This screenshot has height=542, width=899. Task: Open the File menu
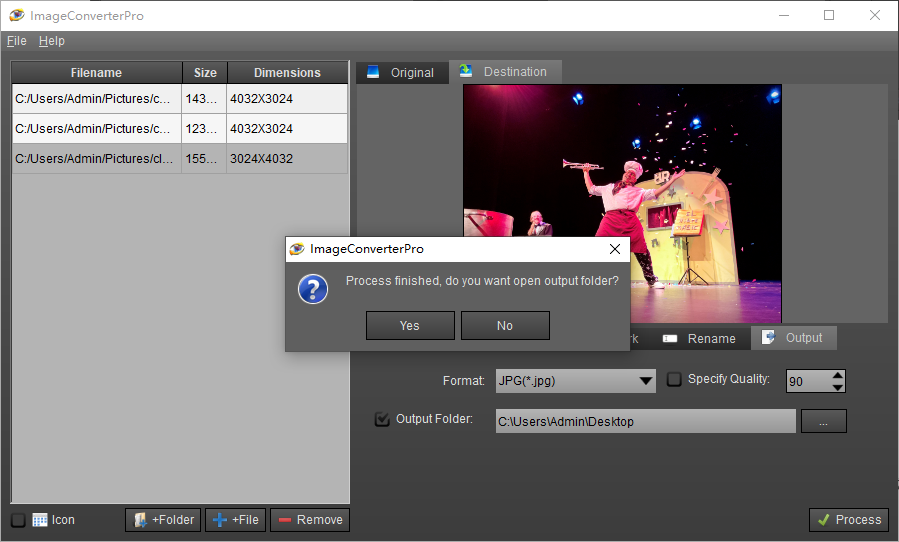pyautogui.click(x=16, y=41)
